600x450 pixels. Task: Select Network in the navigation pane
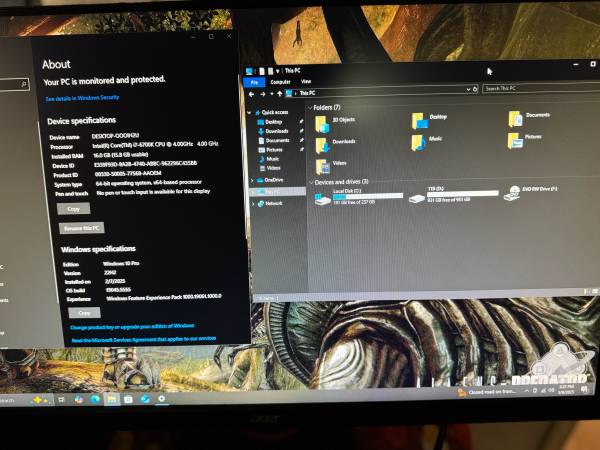273,203
